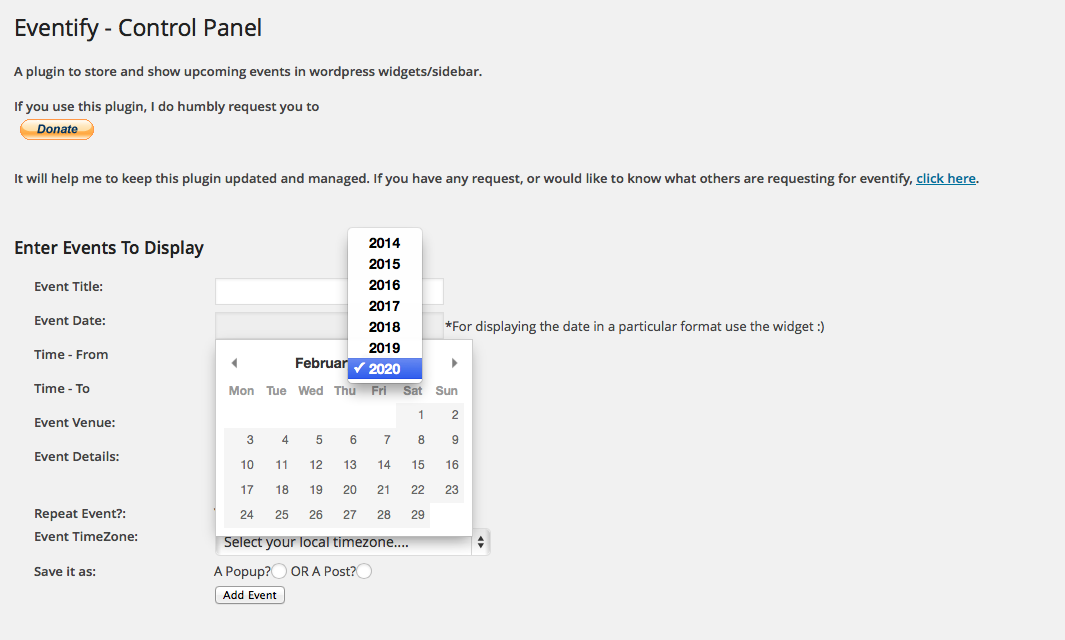Select the A Popup radio button

click(x=279, y=571)
